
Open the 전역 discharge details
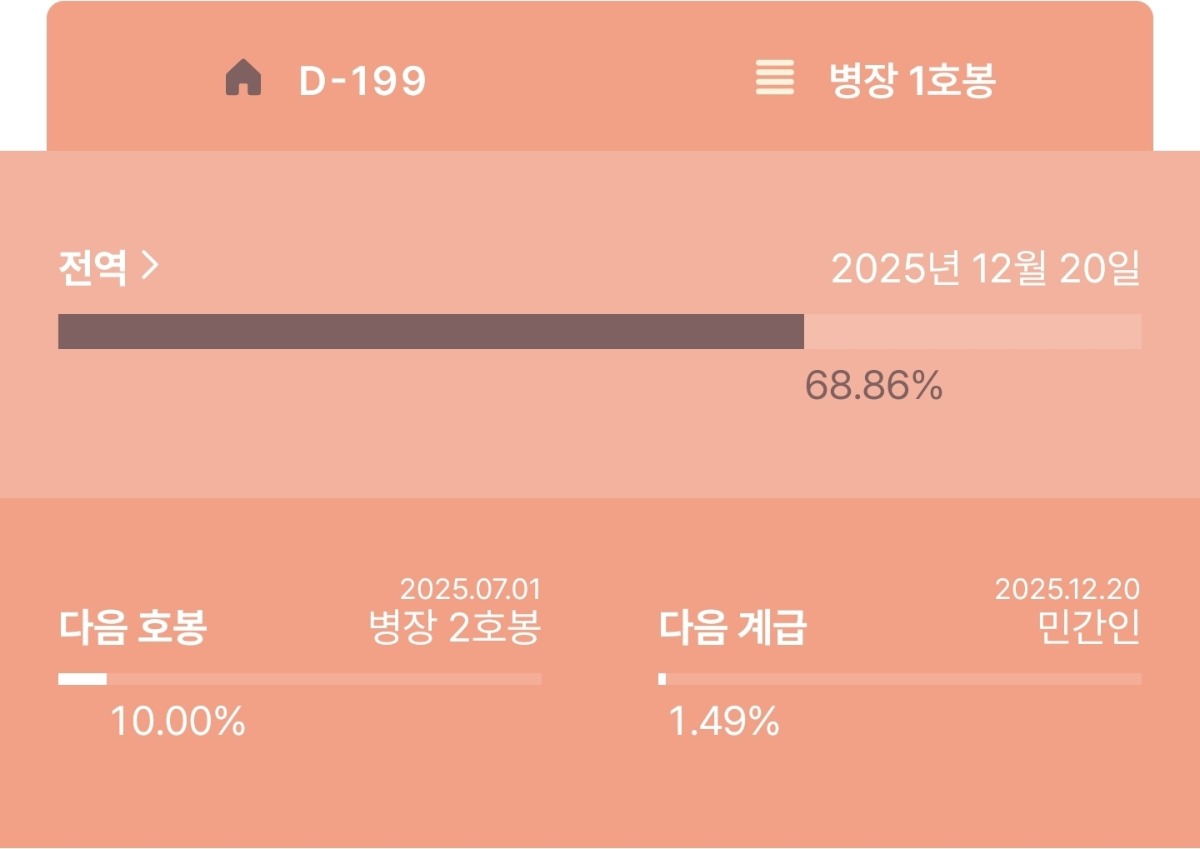pos(93,269)
